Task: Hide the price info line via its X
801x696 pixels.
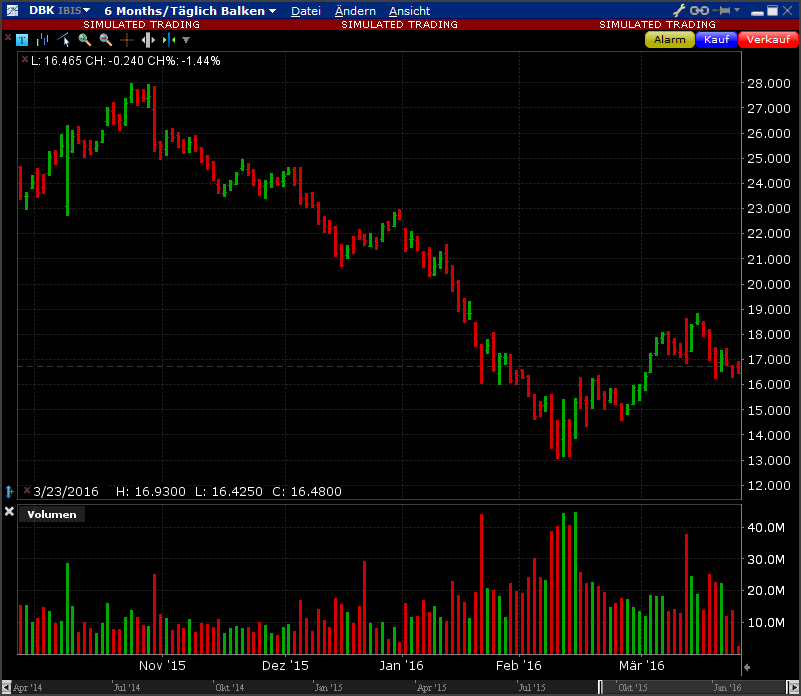Action: pyautogui.click(x=25, y=60)
